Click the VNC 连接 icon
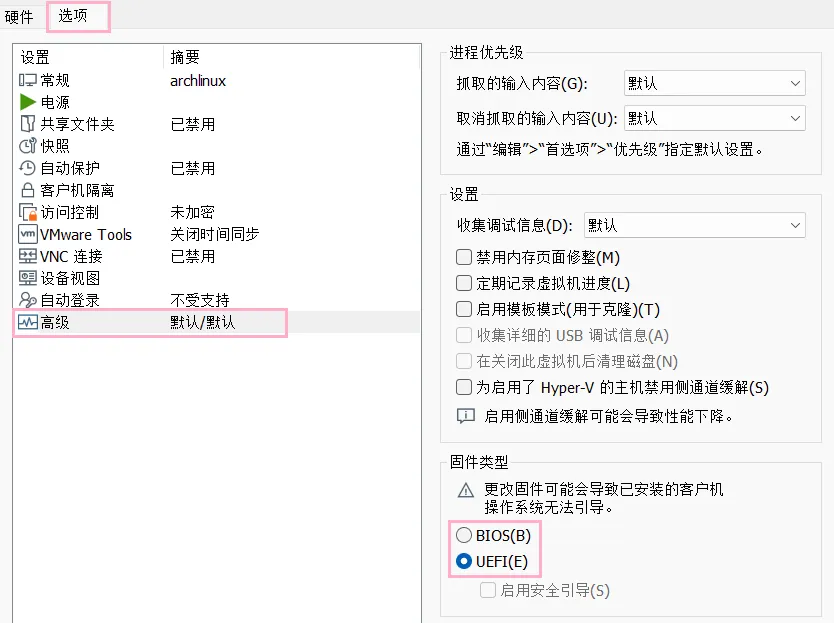834x623 pixels. coord(28,256)
